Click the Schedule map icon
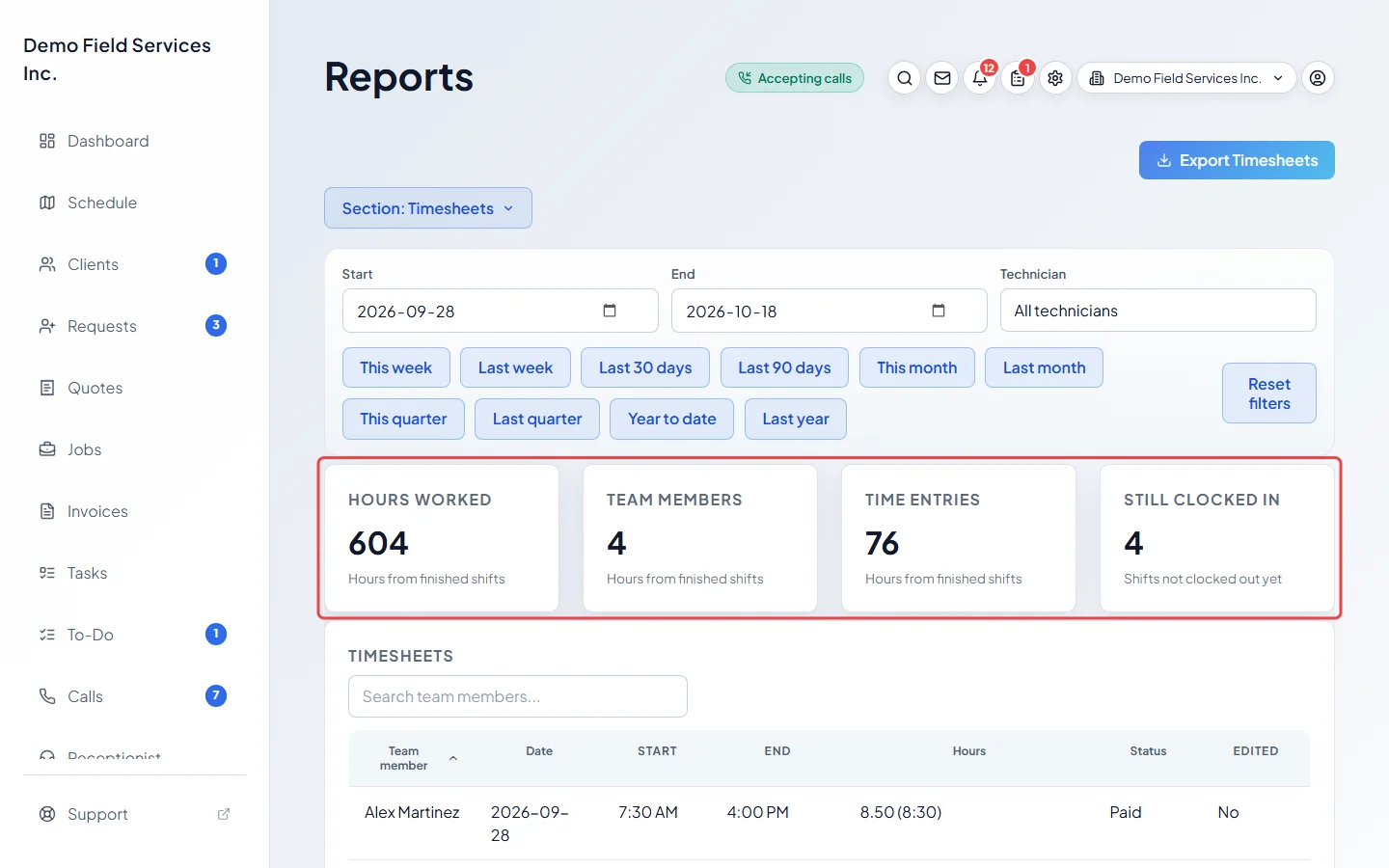This screenshot has width=1389, height=868. (47, 203)
